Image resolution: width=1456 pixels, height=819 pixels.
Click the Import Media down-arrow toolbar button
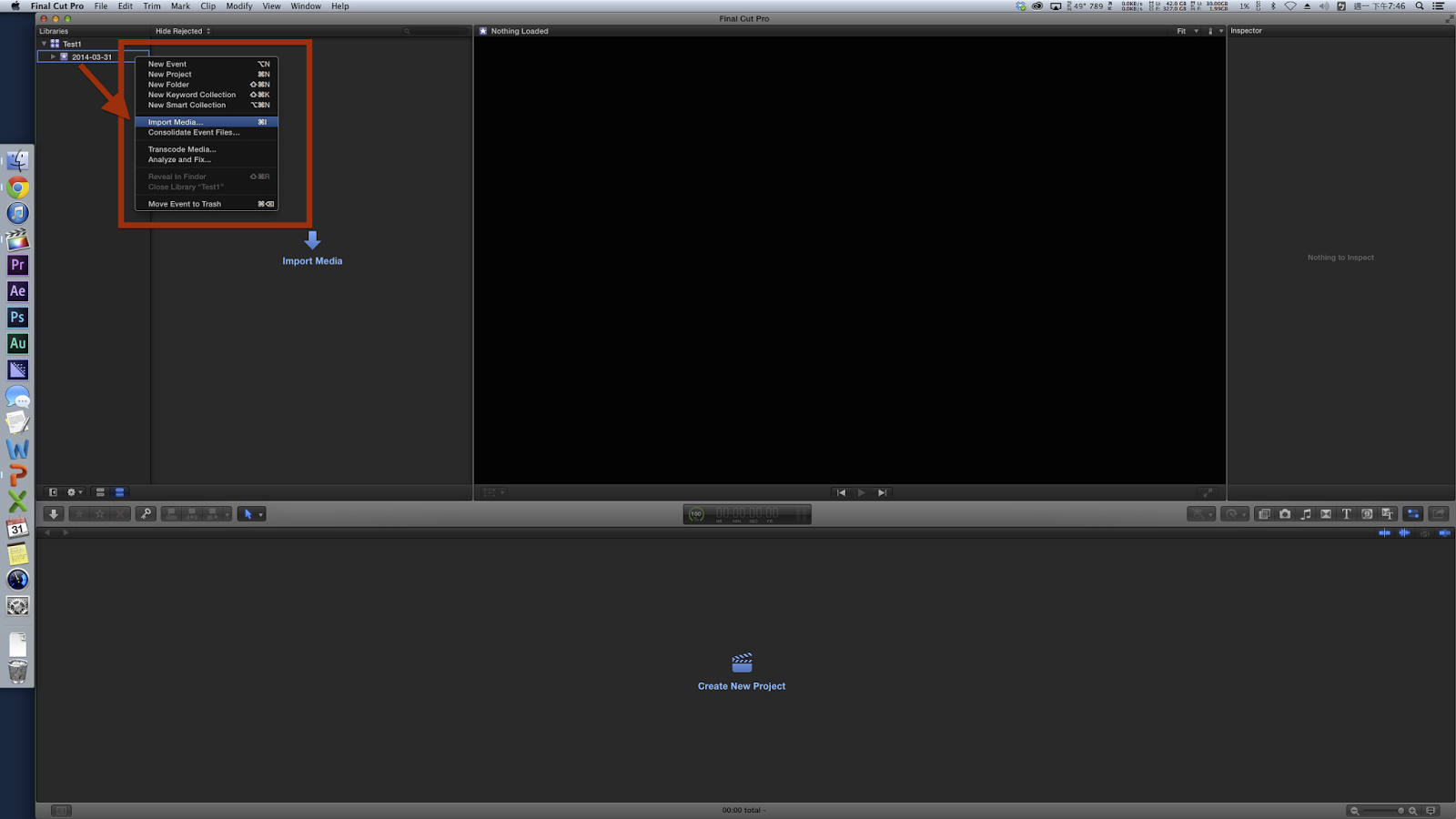pyautogui.click(x=54, y=514)
